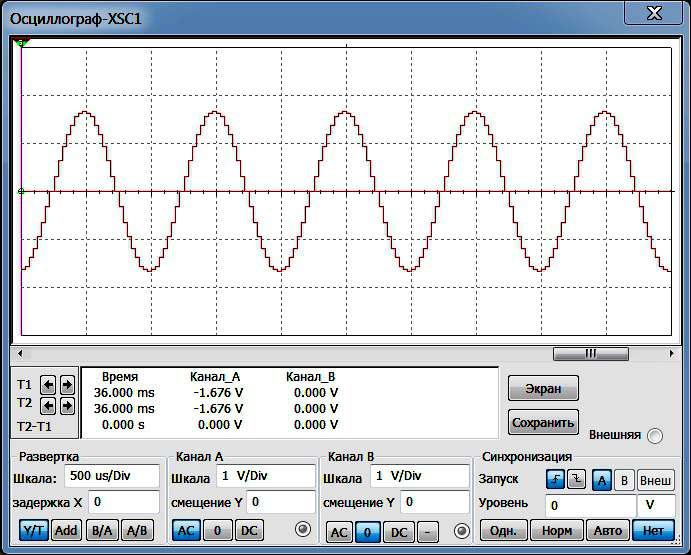
Task: Open the trigger level unit V field
Action: (656, 505)
